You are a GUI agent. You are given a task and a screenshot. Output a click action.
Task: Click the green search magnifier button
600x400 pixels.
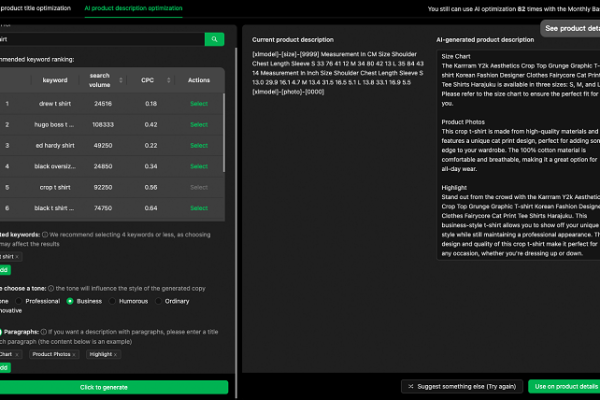(x=214, y=39)
